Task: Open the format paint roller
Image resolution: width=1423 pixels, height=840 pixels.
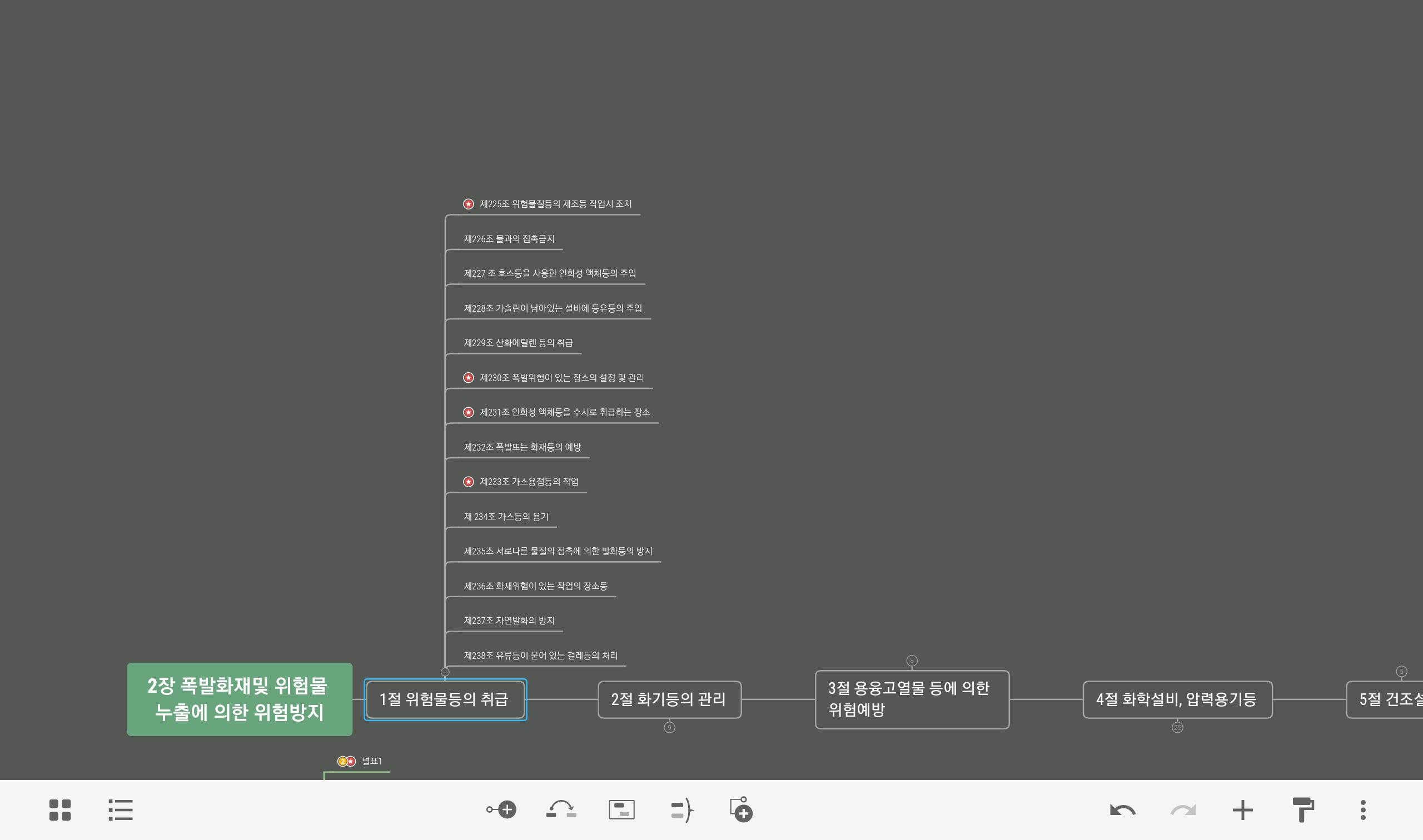Action: (1303, 810)
